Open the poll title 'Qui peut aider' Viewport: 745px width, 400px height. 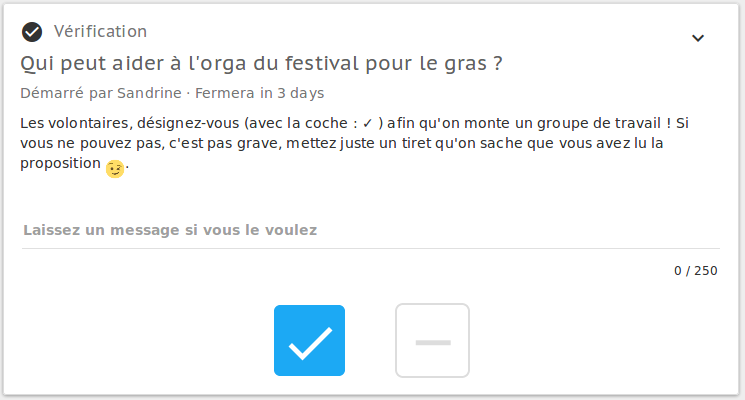point(261,63)
